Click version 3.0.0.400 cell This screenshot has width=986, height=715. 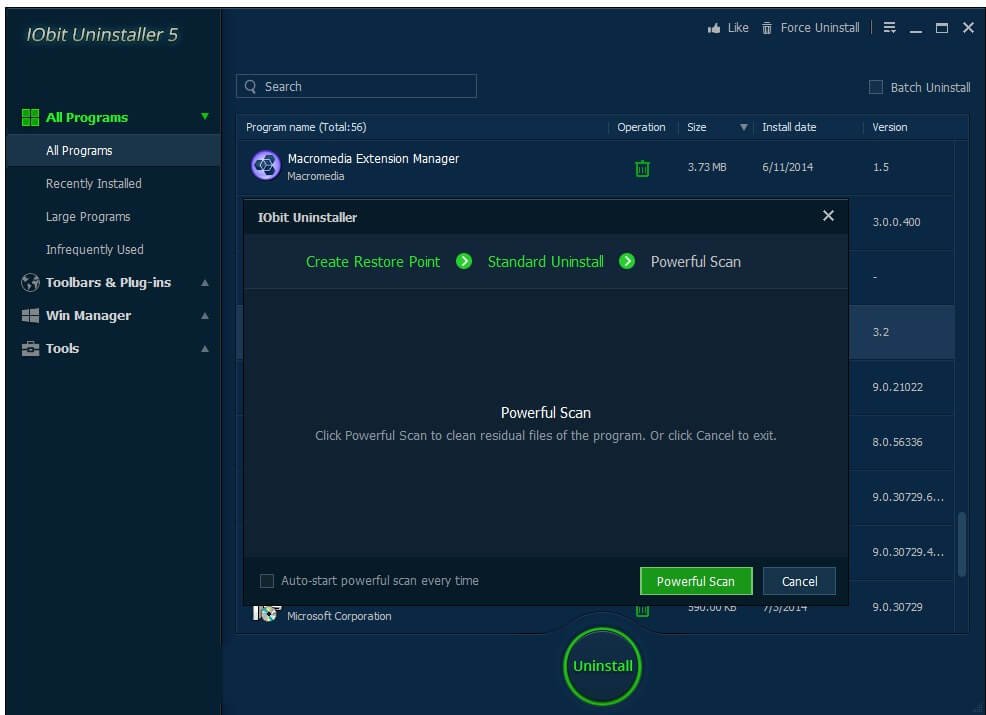click(x=896, y=222)
